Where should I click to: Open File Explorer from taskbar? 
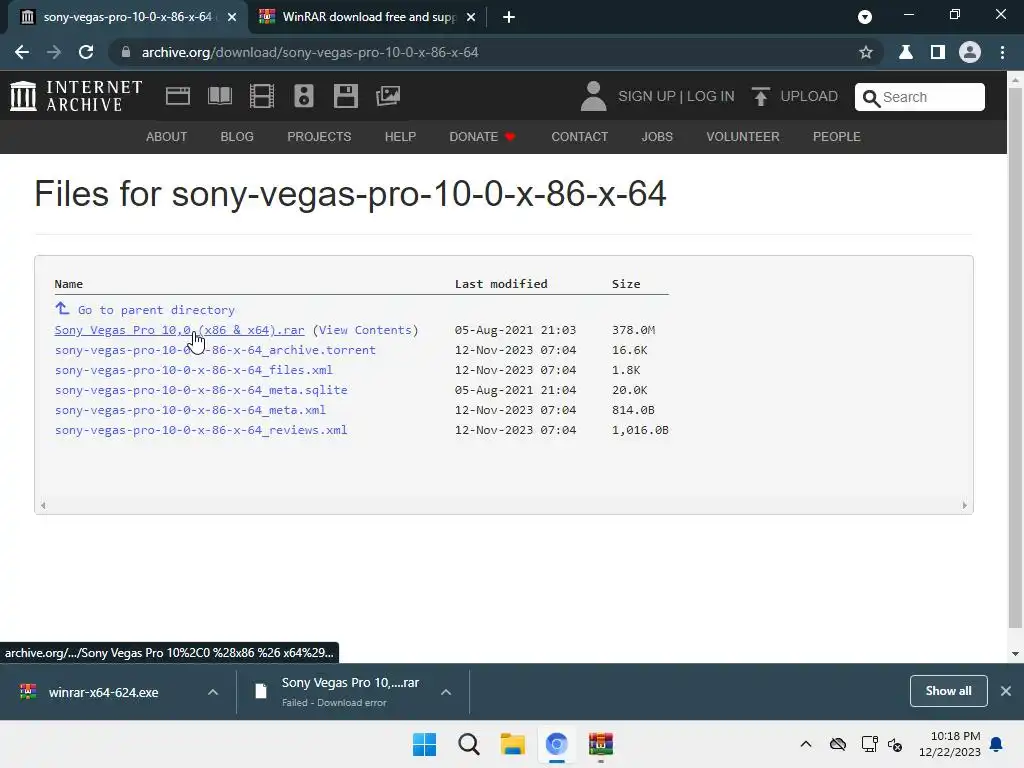point(513,744)
